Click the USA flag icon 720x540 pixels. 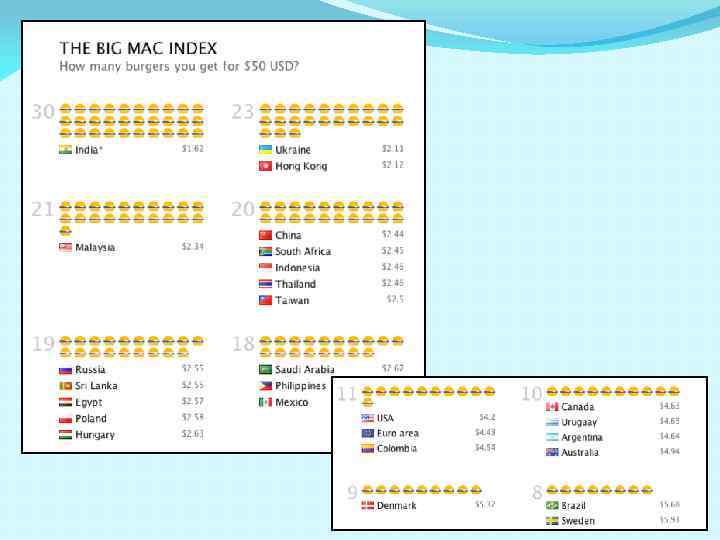click(x=367, y=418)
